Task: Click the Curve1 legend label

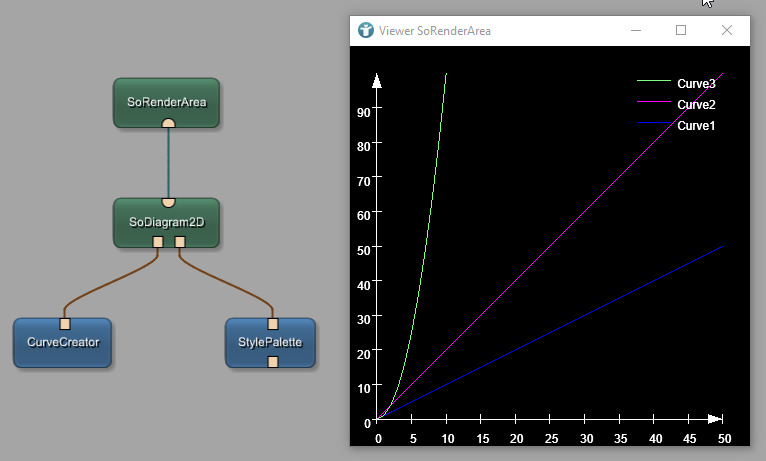Action: point(696,126)
